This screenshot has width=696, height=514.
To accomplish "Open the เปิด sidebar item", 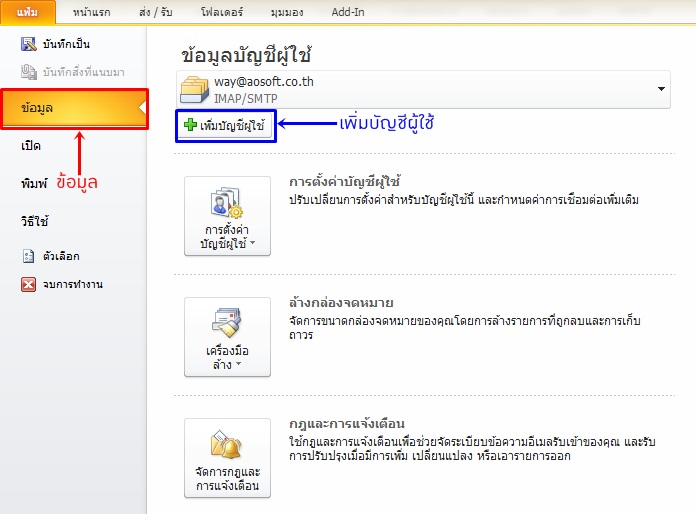I will coord(31,146).
